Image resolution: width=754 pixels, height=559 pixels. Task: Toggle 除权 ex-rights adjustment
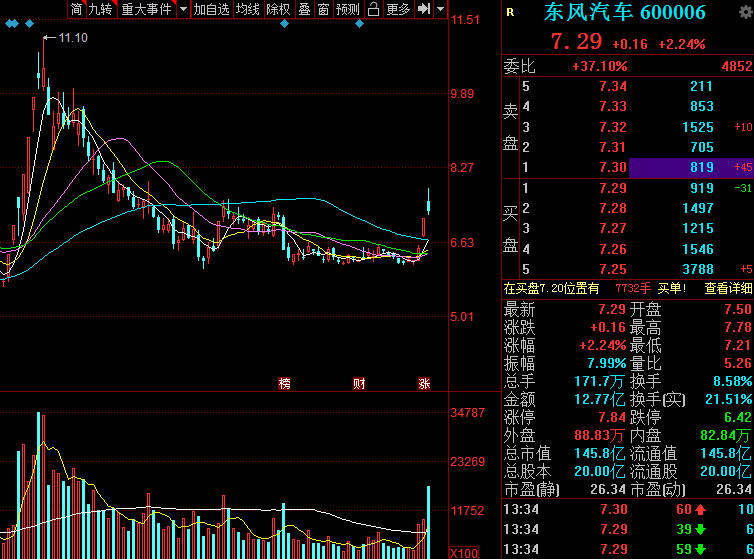coord(278,9)
